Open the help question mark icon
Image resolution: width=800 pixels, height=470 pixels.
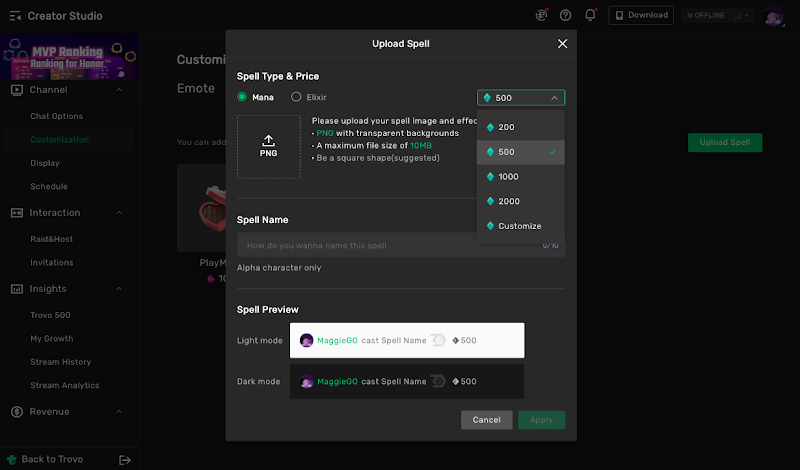tap(566, 15)
